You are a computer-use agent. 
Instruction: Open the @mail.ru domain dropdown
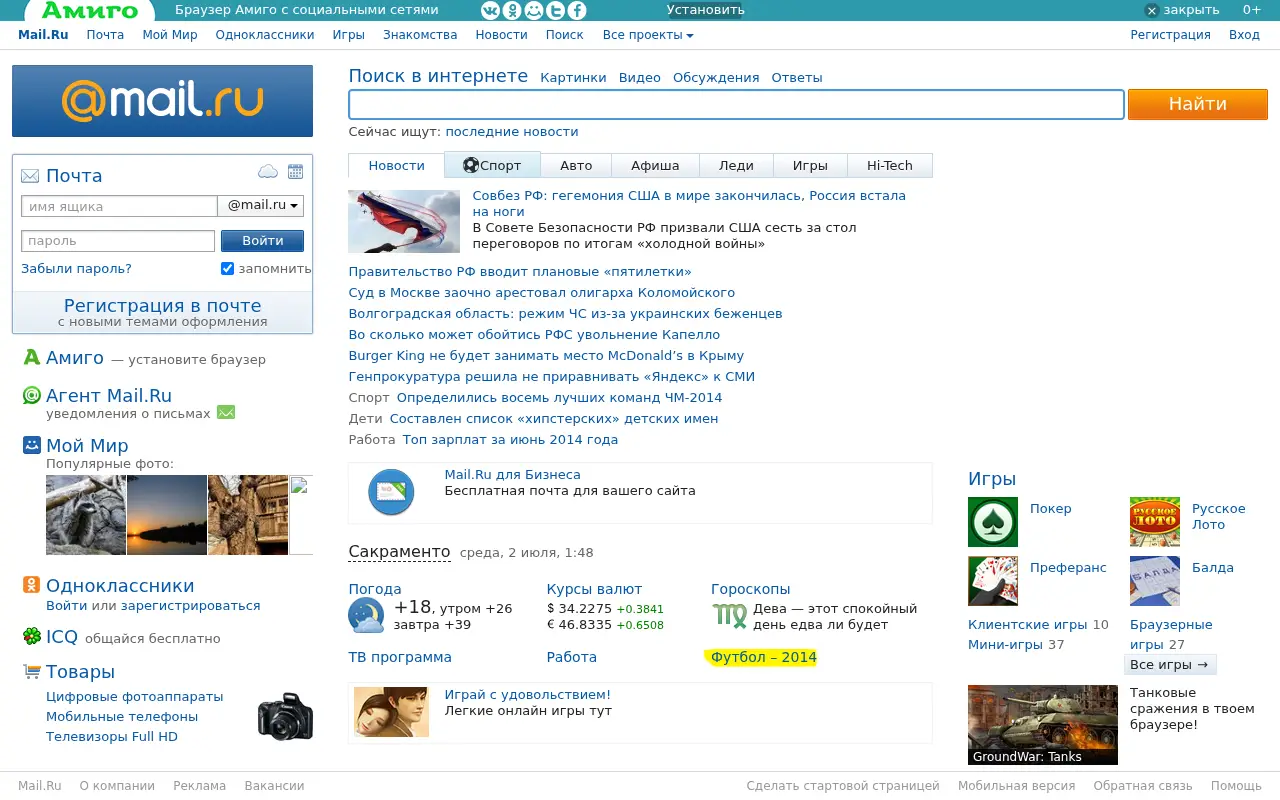(261, 206)
